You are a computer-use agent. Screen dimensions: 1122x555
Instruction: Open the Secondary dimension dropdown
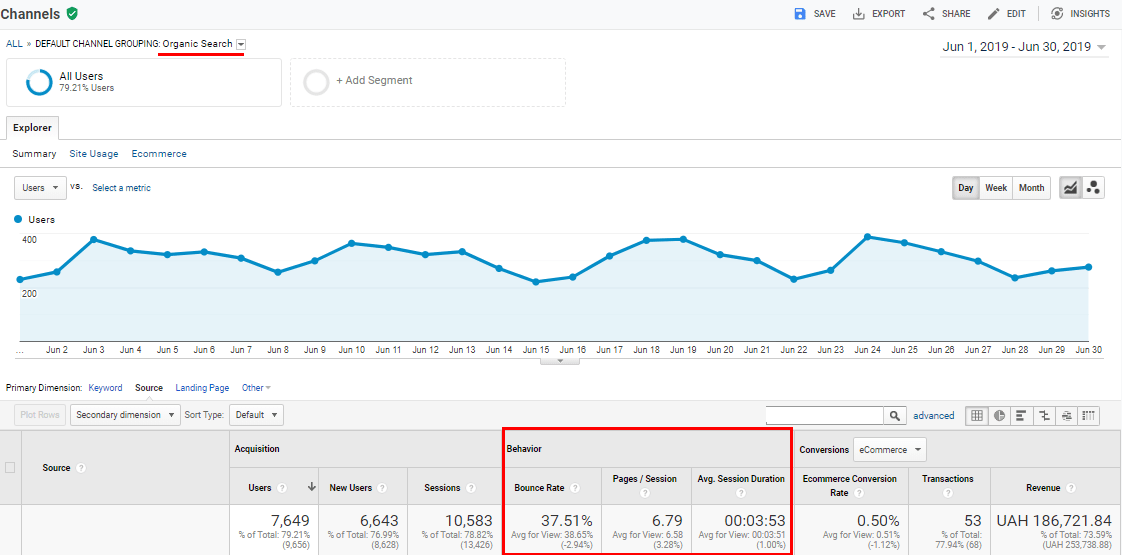tap(125, 415)
